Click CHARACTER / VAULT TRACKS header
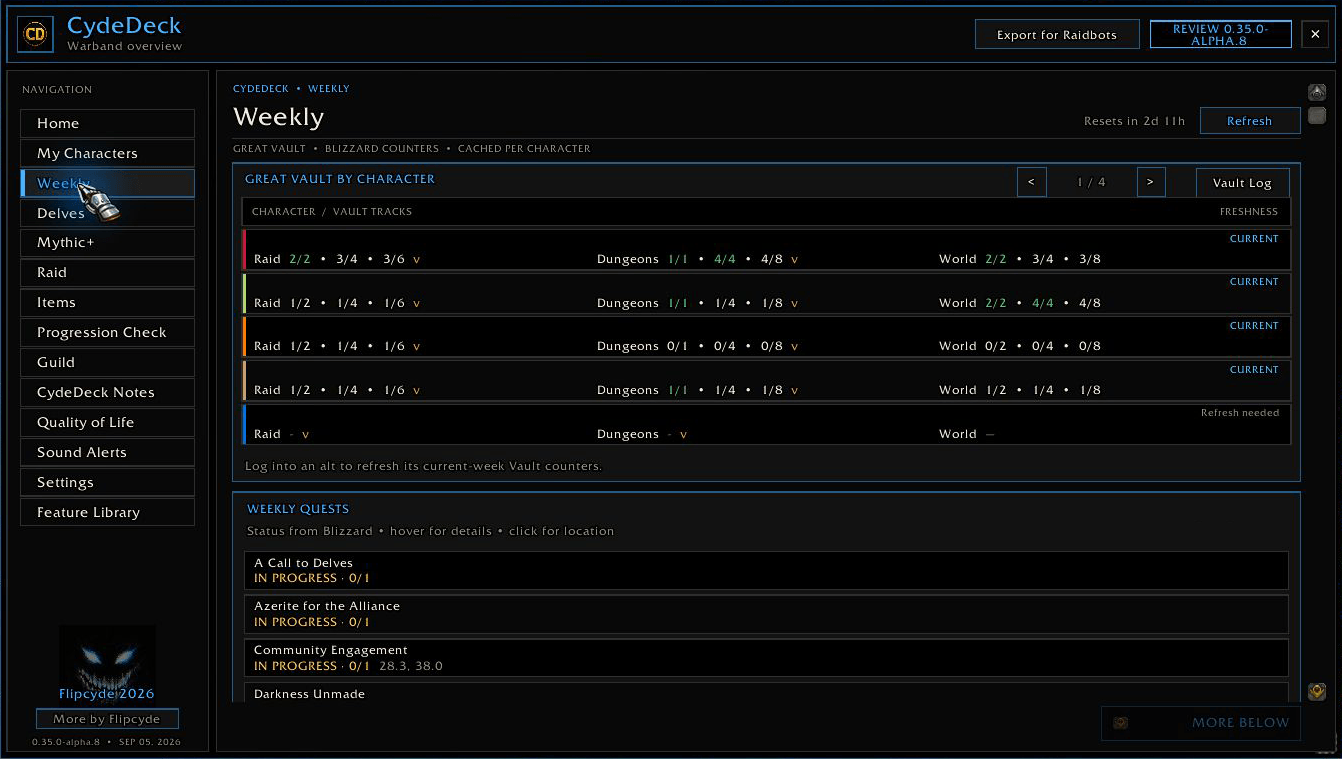1342x759 pixels. [x=332, y=212]
